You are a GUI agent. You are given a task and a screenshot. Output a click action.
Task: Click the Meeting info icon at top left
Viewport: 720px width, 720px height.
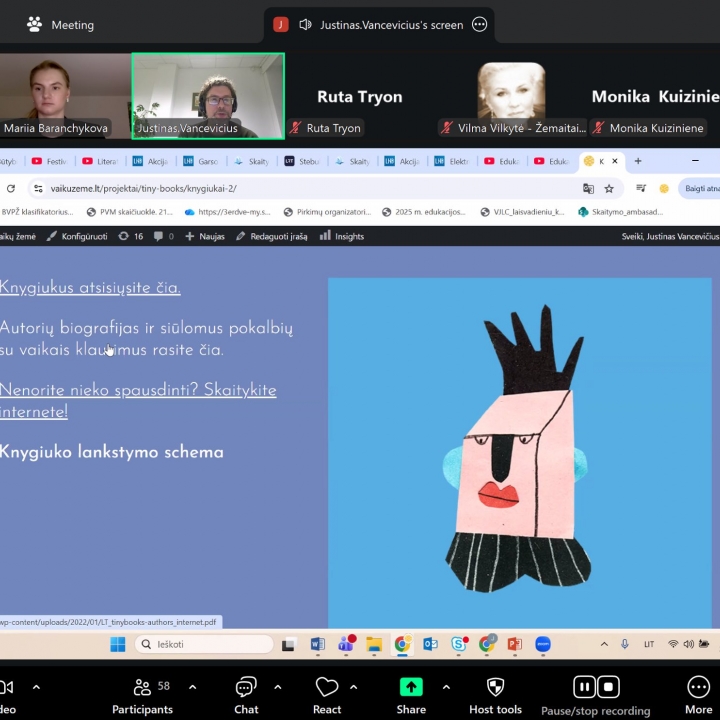(35, 24)
